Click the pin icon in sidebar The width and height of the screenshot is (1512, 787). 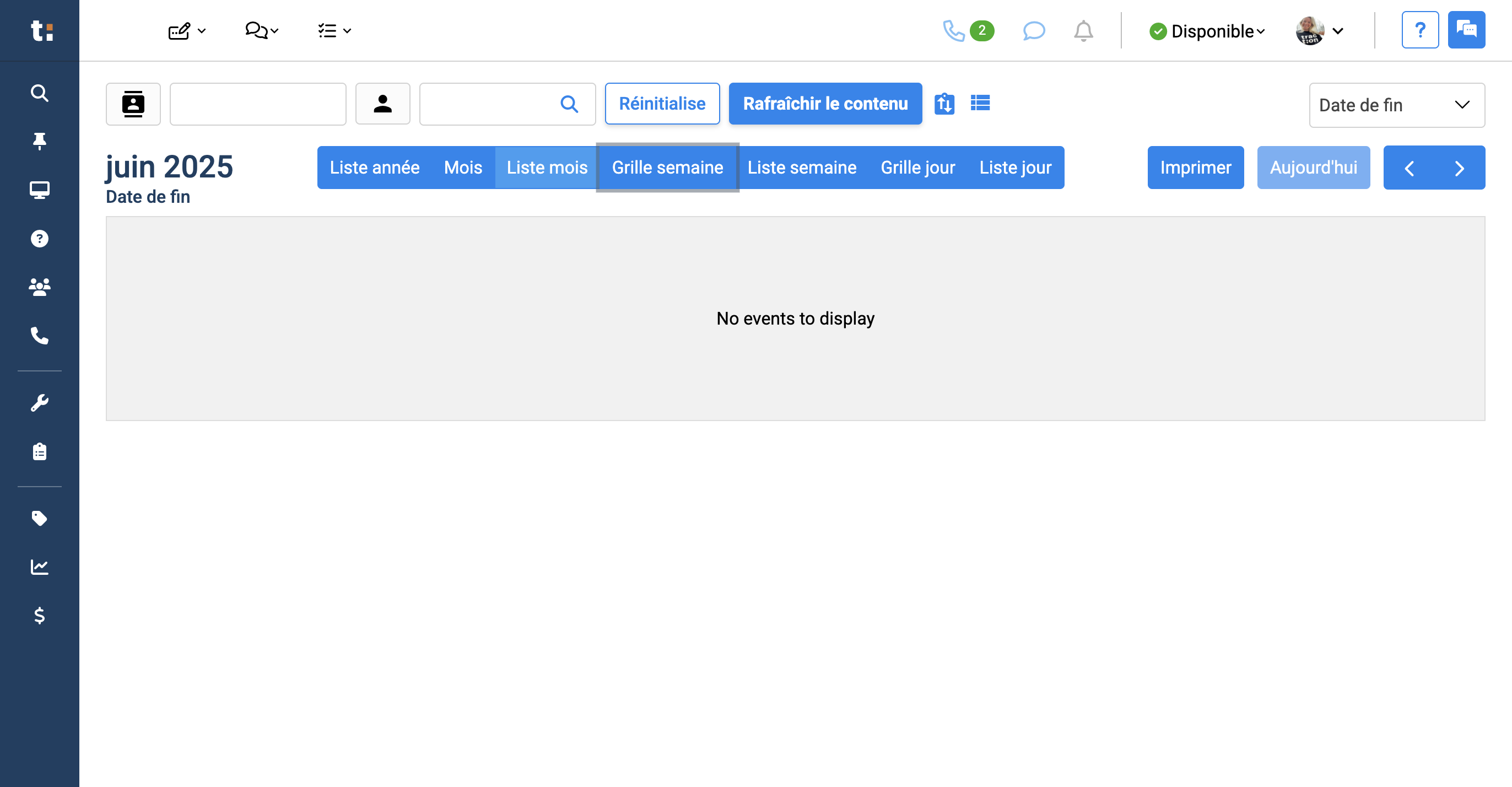click(x=39, y=141)
